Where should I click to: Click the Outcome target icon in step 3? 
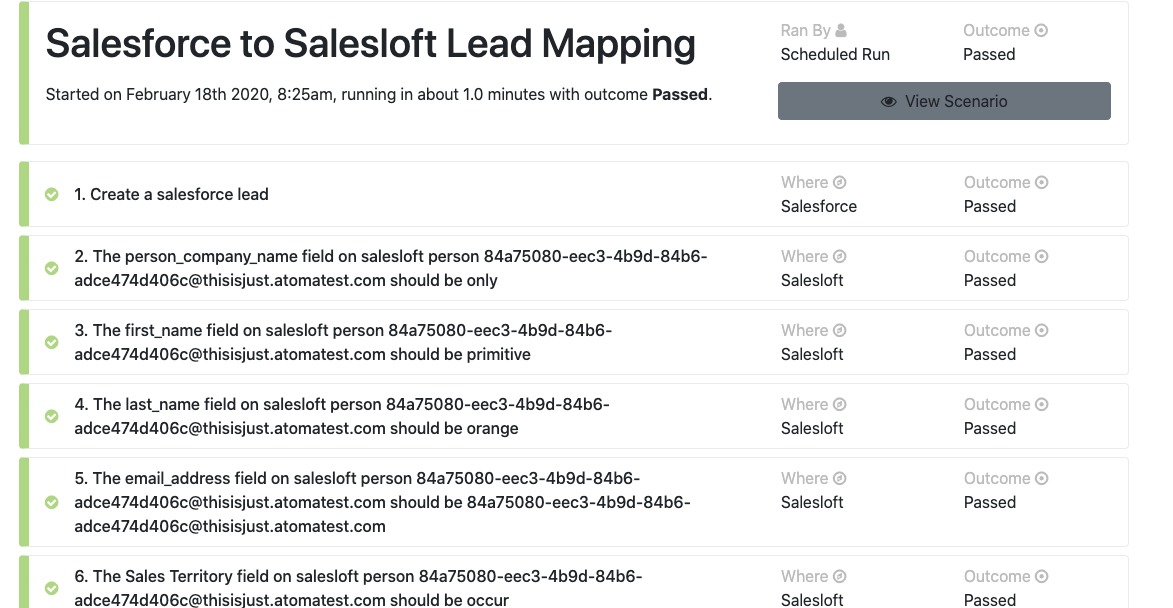point(1041,331)
